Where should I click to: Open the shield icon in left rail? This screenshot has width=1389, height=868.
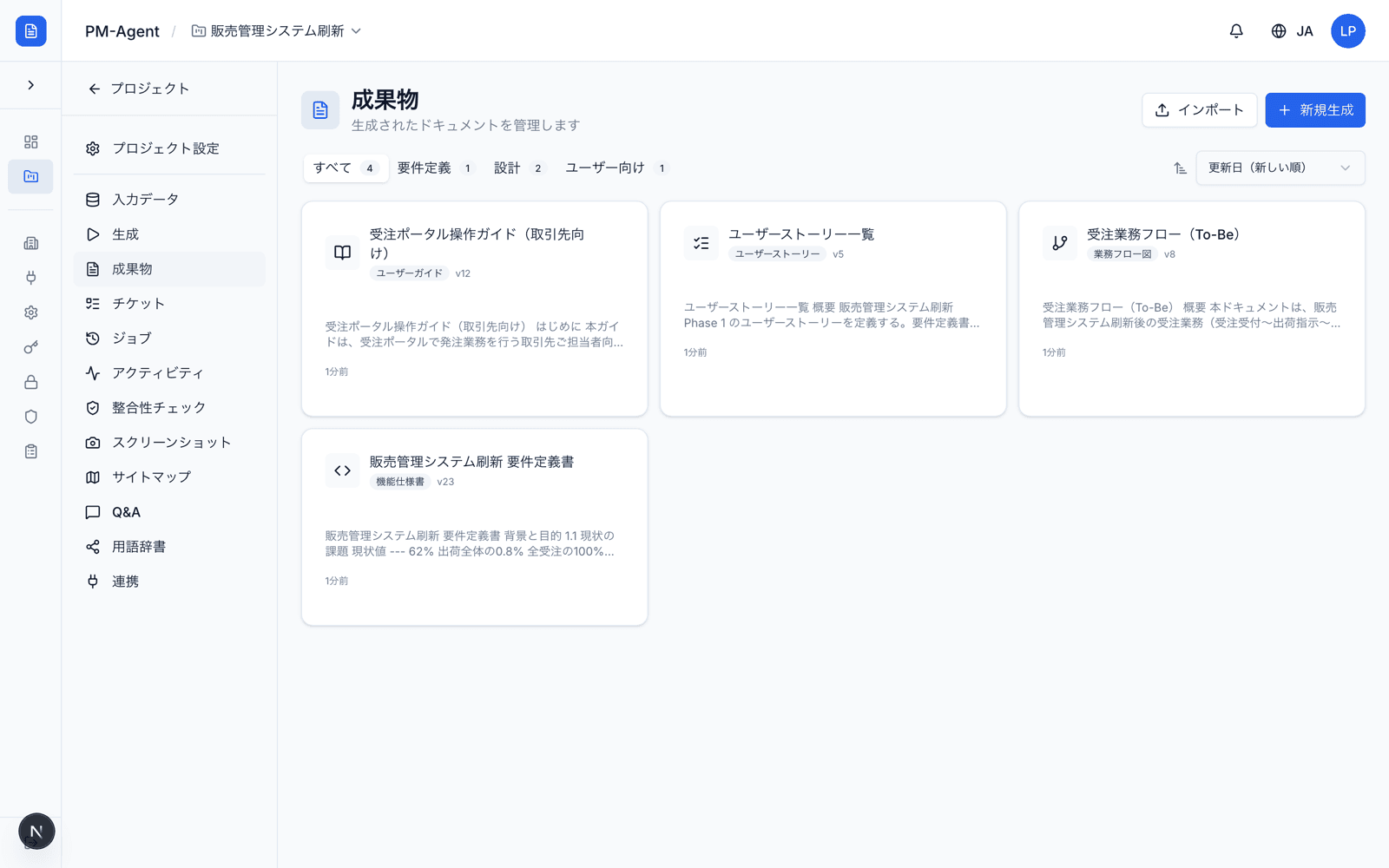[31, 417]
